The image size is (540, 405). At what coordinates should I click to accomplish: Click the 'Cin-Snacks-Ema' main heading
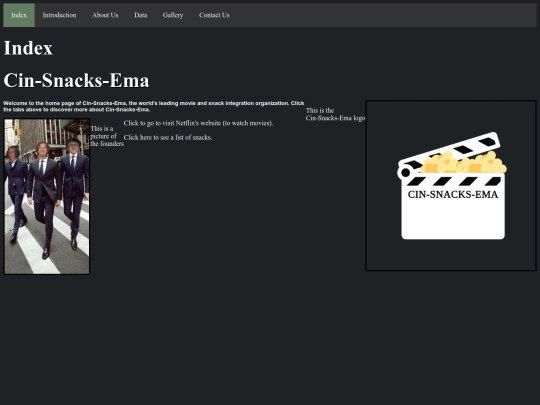tap(76, 80)
